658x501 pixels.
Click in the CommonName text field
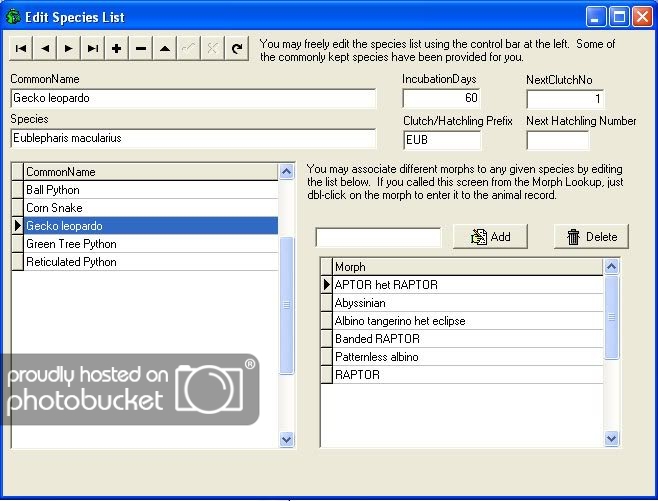click(x=193, y=98)
